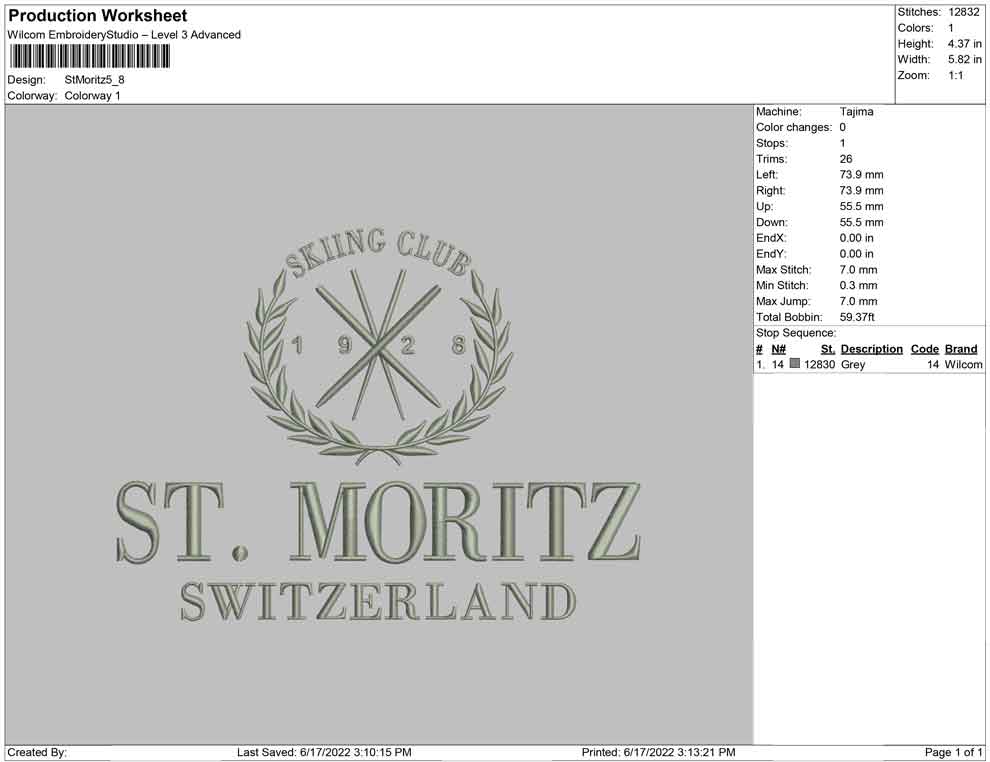The width and height of the screenshot is (990, 762).
Task: Click the ST. MORITZ embroidered lettering
Action: click(x=378, y=522)
